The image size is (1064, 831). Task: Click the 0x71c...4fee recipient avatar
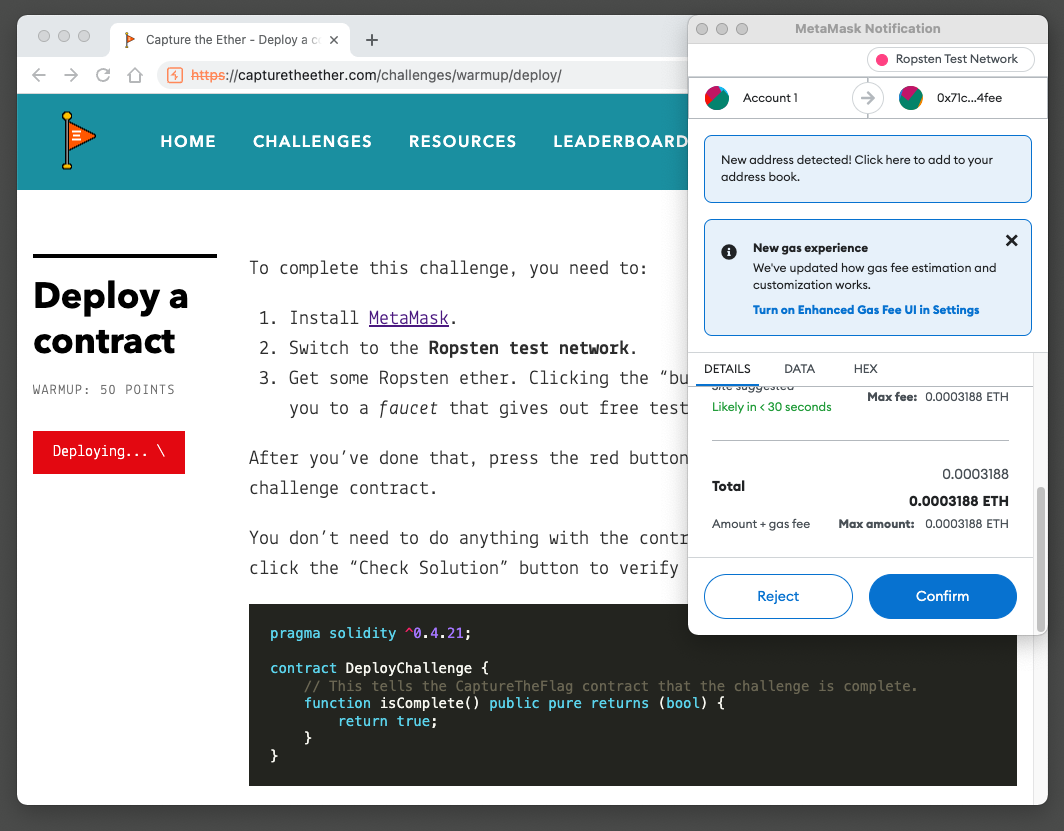pos(911,98)
